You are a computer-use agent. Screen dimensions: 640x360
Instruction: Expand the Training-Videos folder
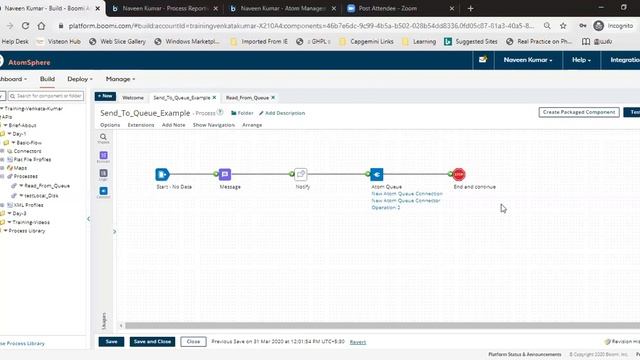click(x=9, y=222)
